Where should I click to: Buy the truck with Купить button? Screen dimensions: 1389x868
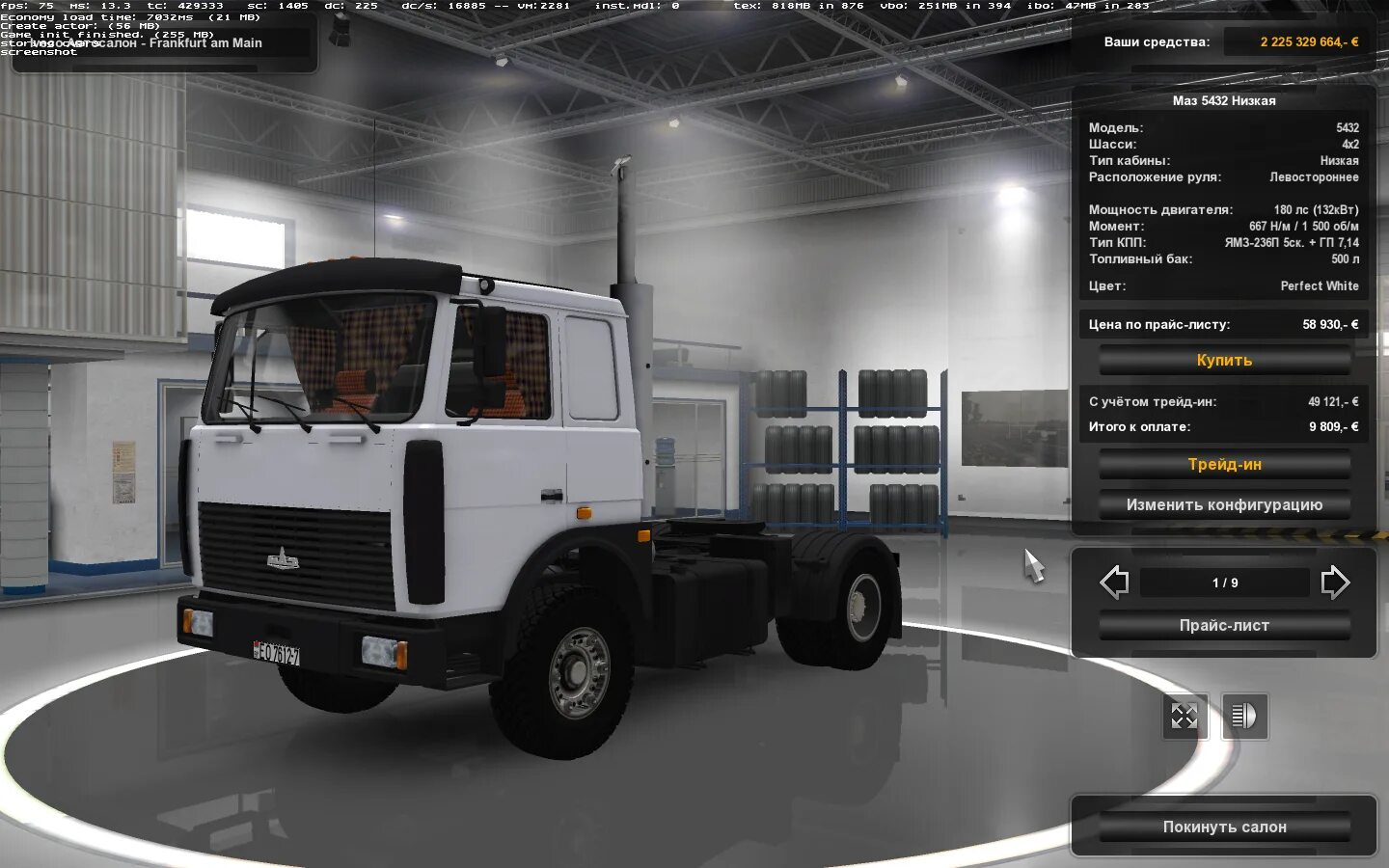1224,361
